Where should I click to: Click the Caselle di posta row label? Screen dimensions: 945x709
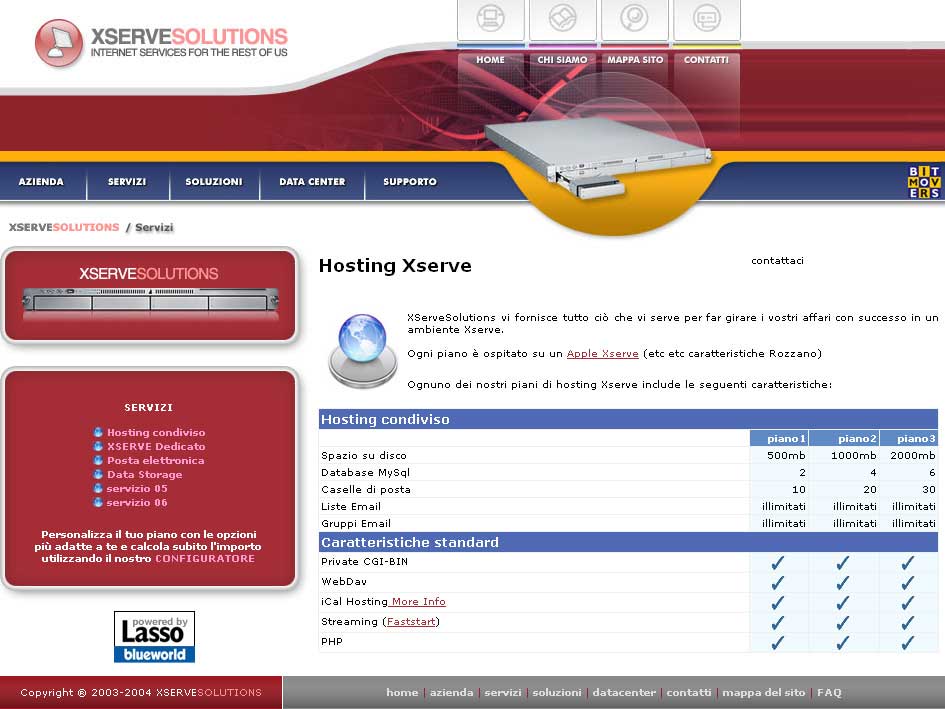coord(366,489)
